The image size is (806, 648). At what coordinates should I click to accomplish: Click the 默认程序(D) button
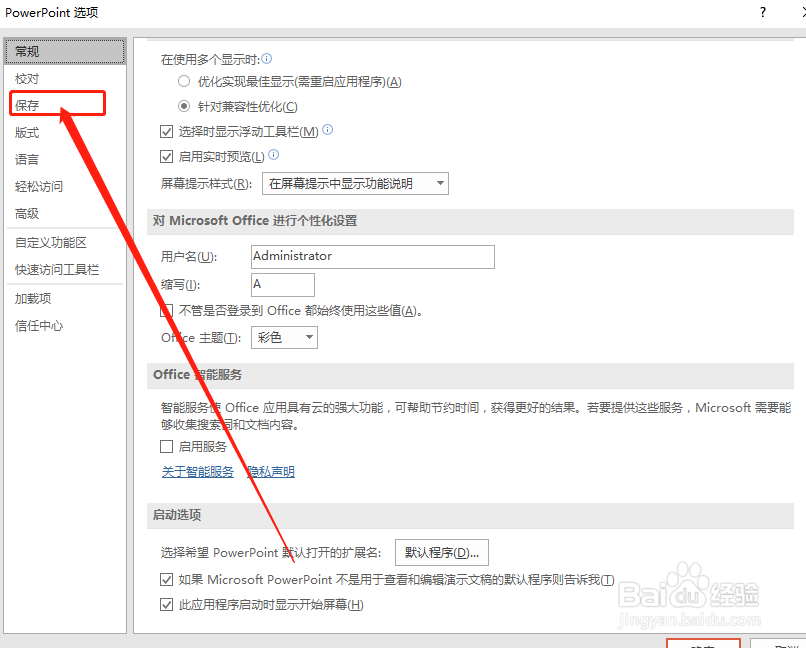pyautogui.click(x=441, y=551)
